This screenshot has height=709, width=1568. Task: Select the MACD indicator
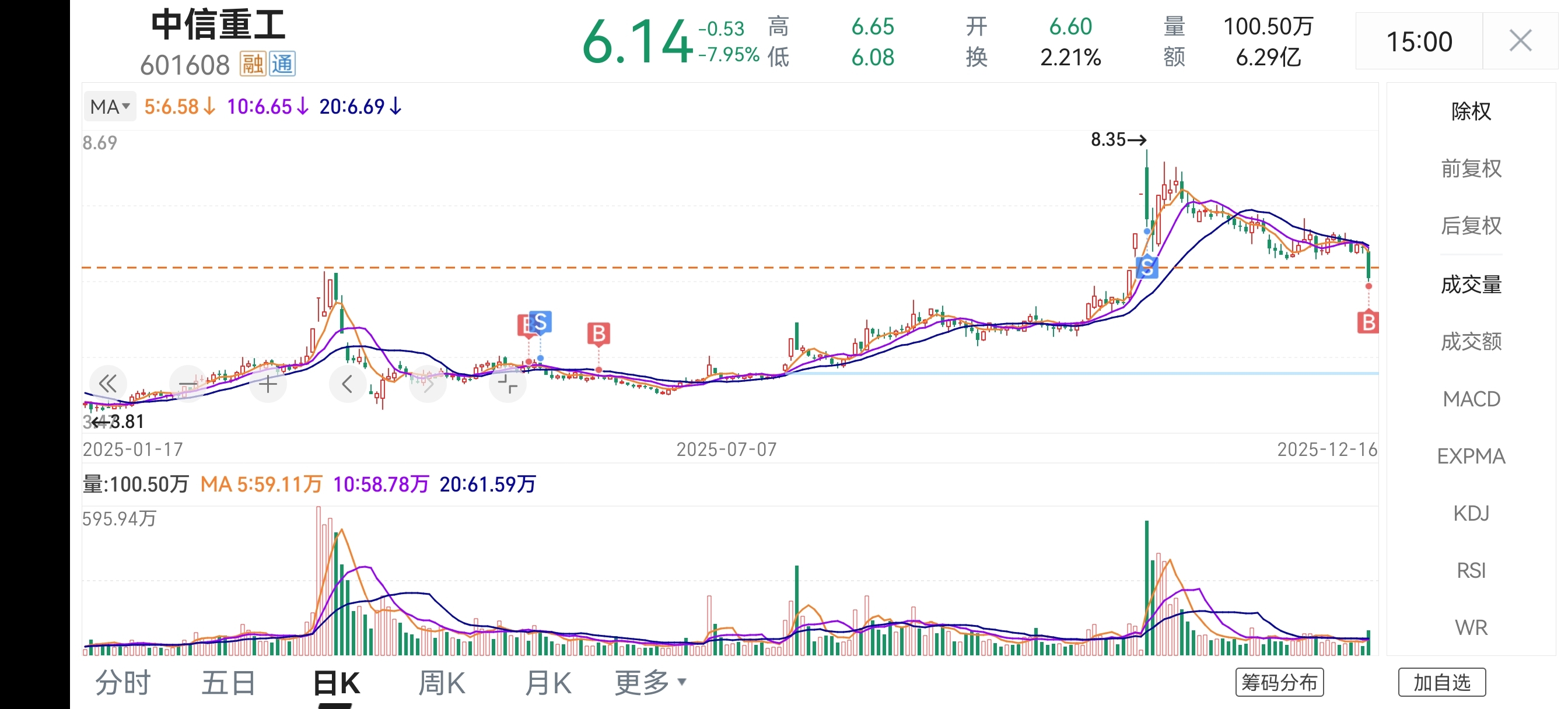[1471, 399]
